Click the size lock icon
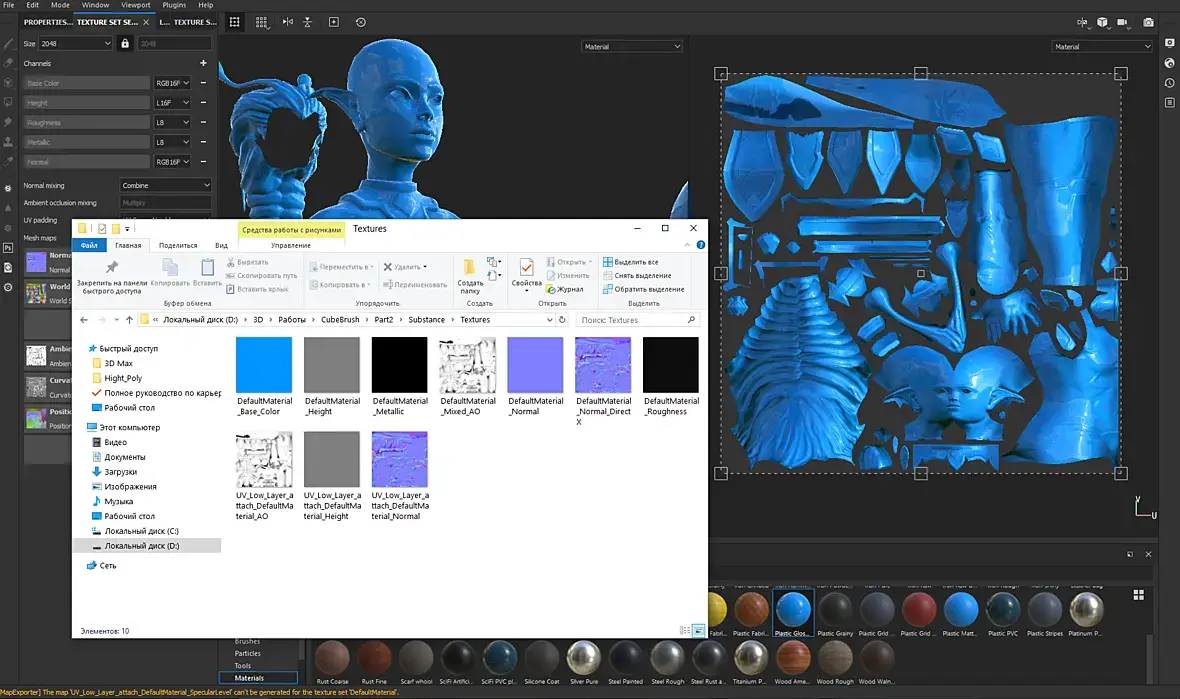The width and height of the screenshot is (1180, 699). pos(125,43)
